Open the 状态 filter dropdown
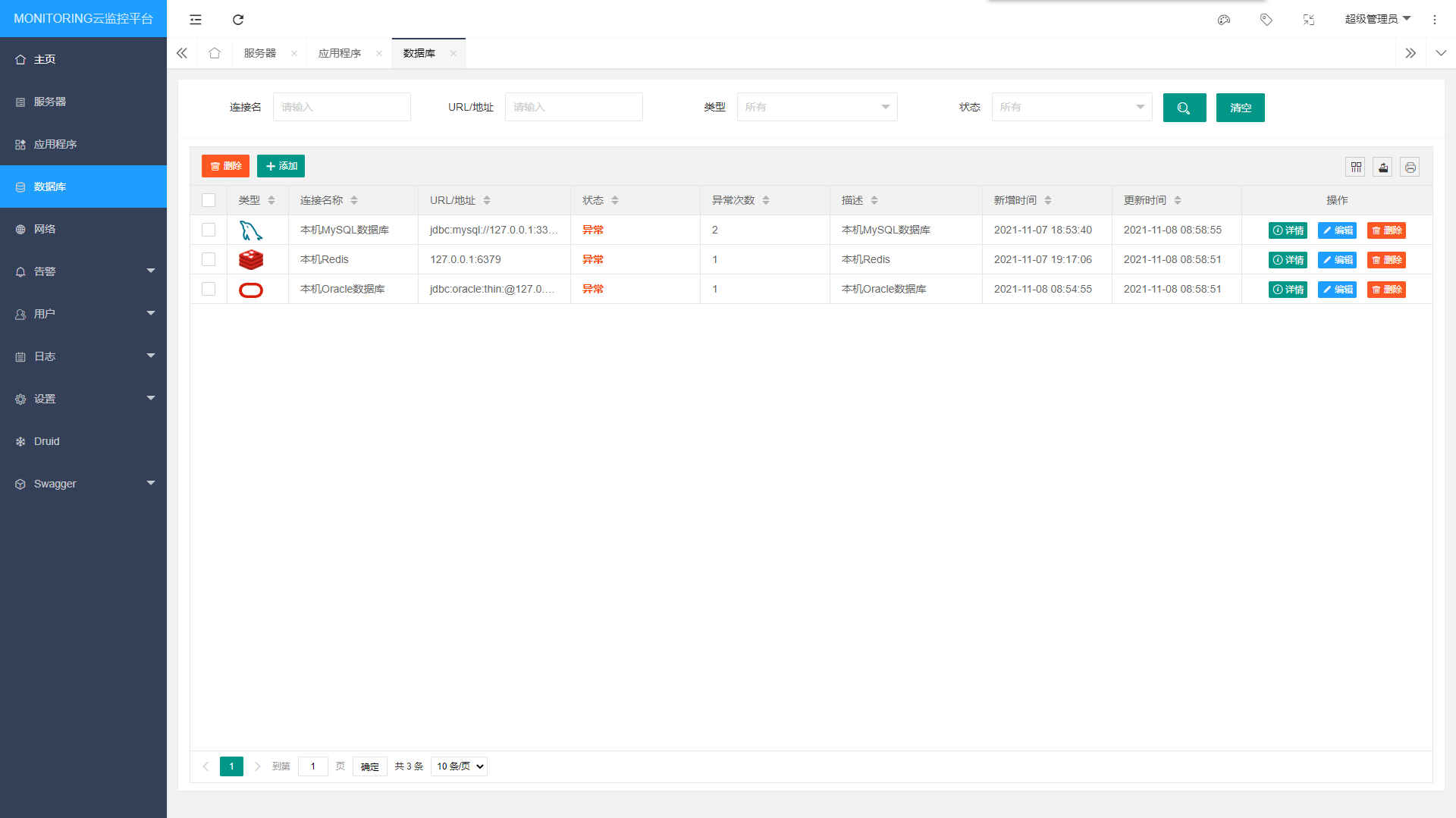Screen dimensions: 1456x818 [x=1072, y=107]
